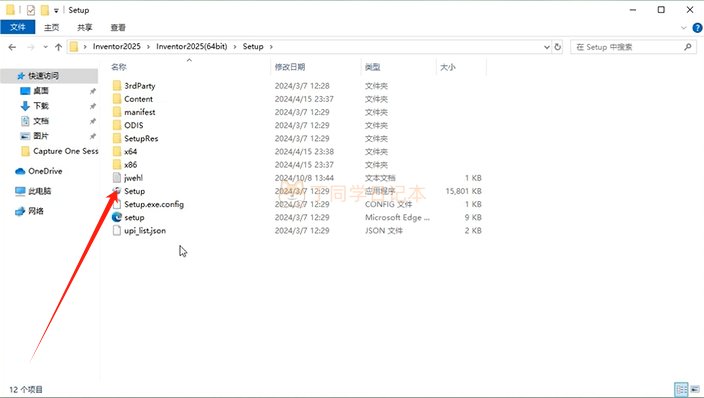The height and width of the screenshot is (398, 704).
Task: Go up one folder level
Action: (x=58, y=47)
